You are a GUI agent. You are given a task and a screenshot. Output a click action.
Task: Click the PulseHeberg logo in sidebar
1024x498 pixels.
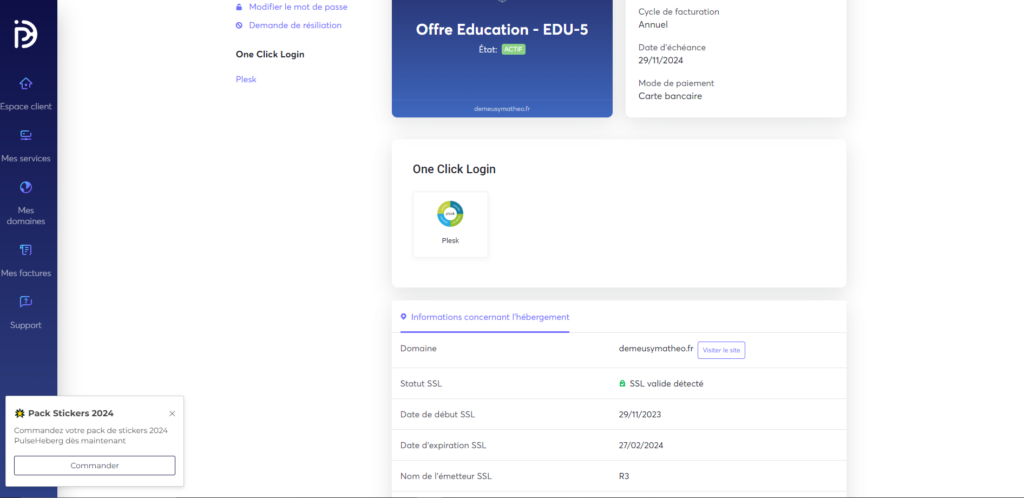click(26, 34)
